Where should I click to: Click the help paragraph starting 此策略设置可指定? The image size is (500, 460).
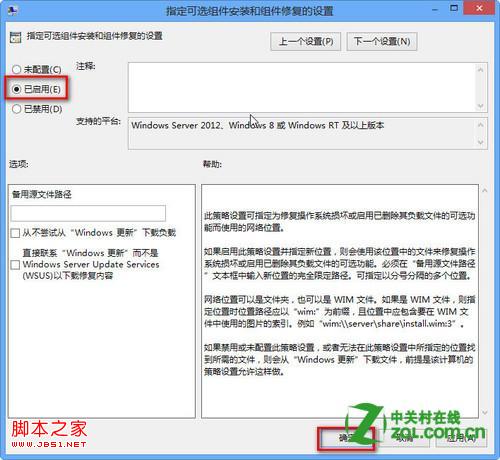[x=340, y=222]
